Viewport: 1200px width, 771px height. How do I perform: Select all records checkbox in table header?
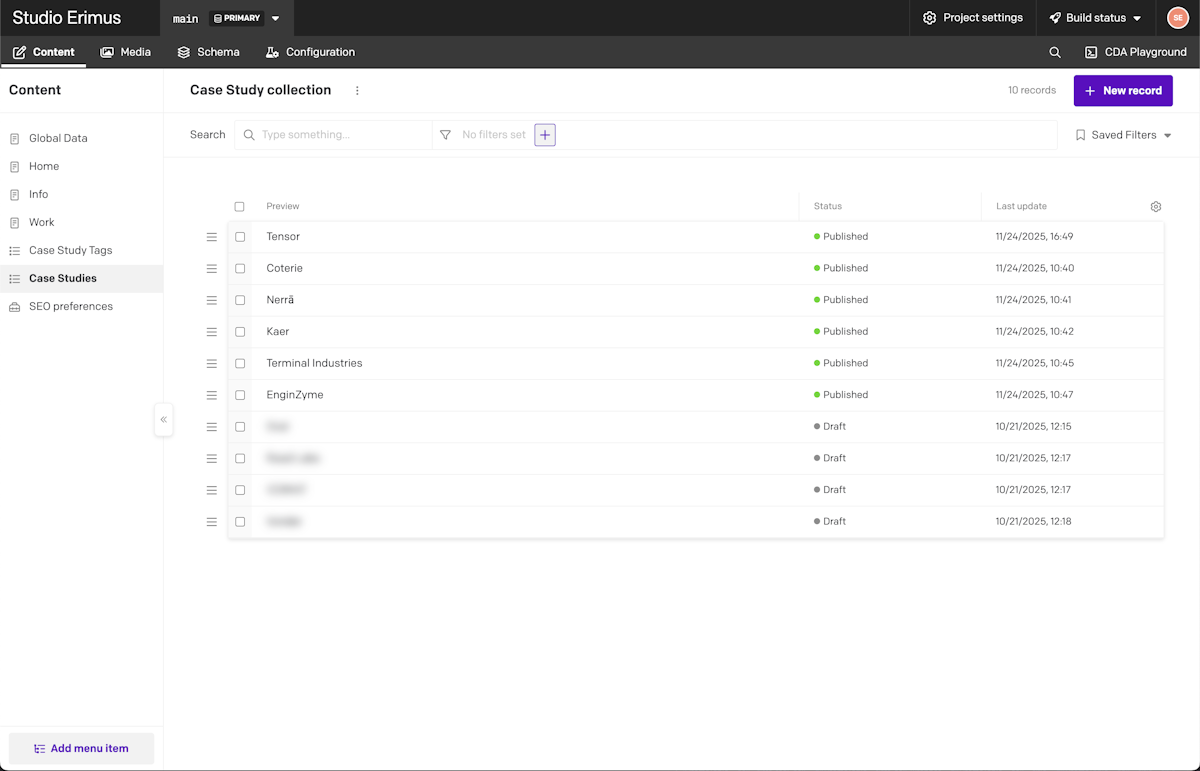point(240,207)
